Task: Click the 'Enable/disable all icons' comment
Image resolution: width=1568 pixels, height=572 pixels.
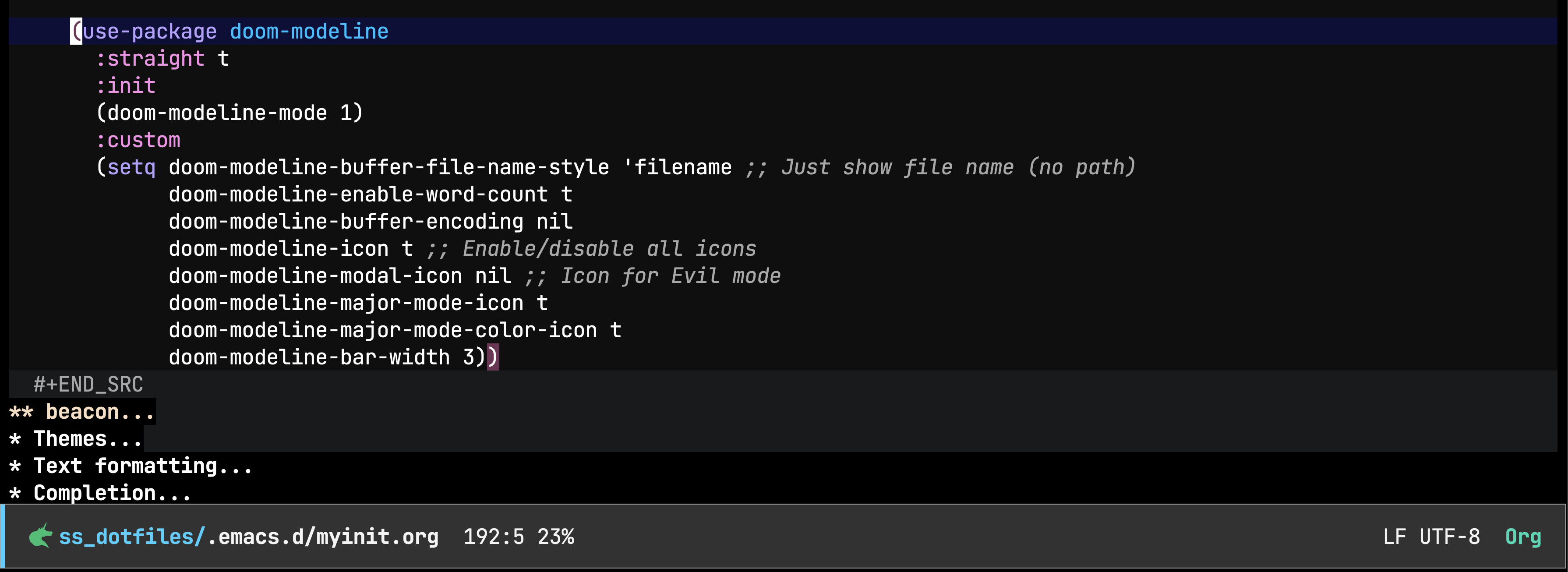Action: coord(609,248)
